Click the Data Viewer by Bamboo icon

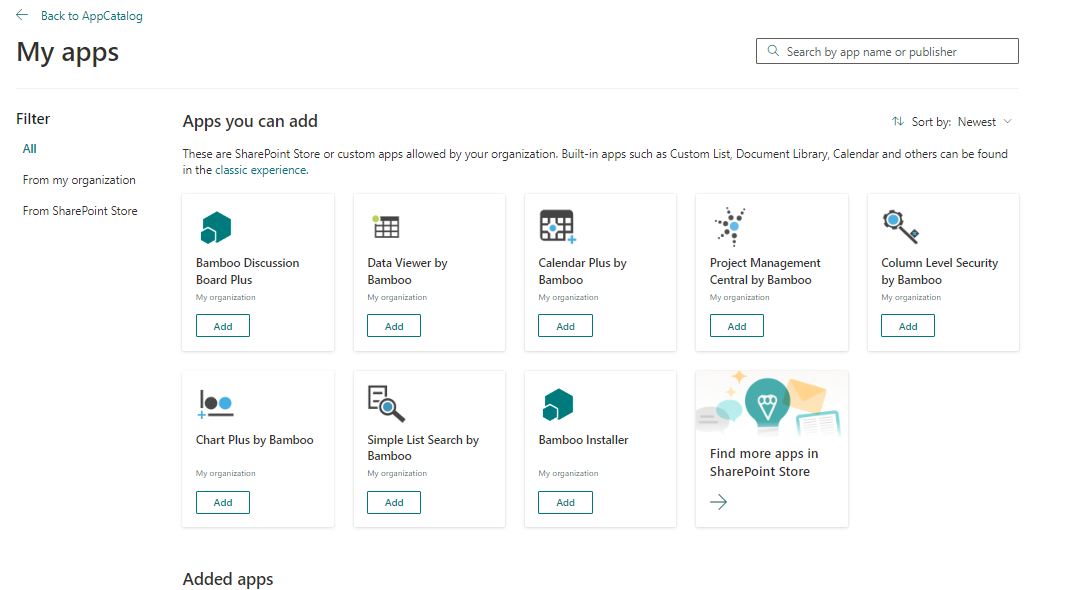point(386,226)
